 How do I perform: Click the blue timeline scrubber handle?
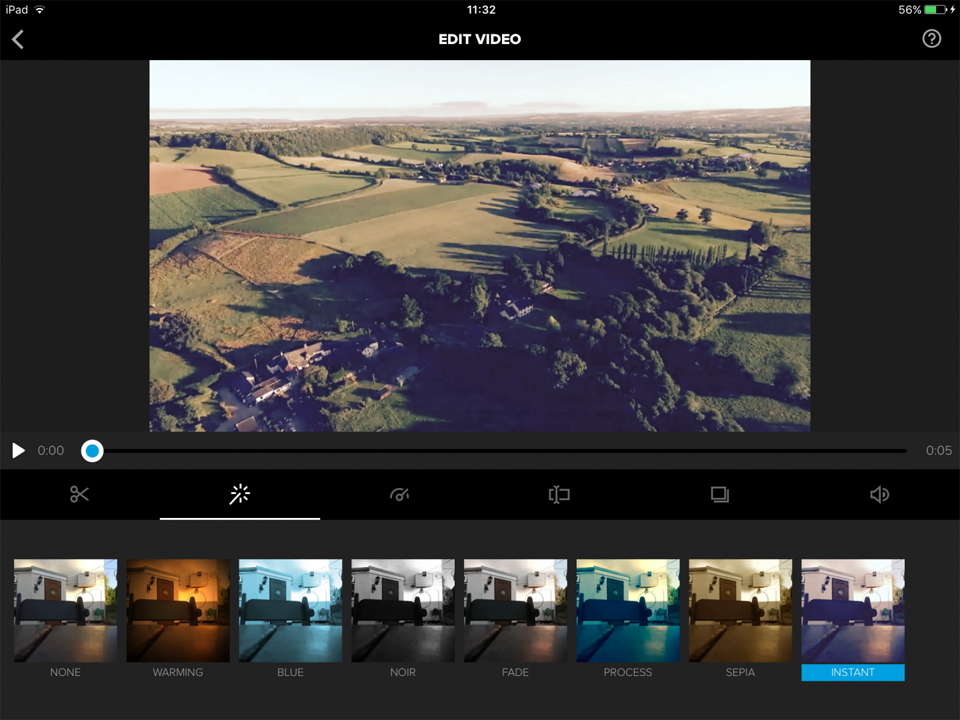[92, 451]
